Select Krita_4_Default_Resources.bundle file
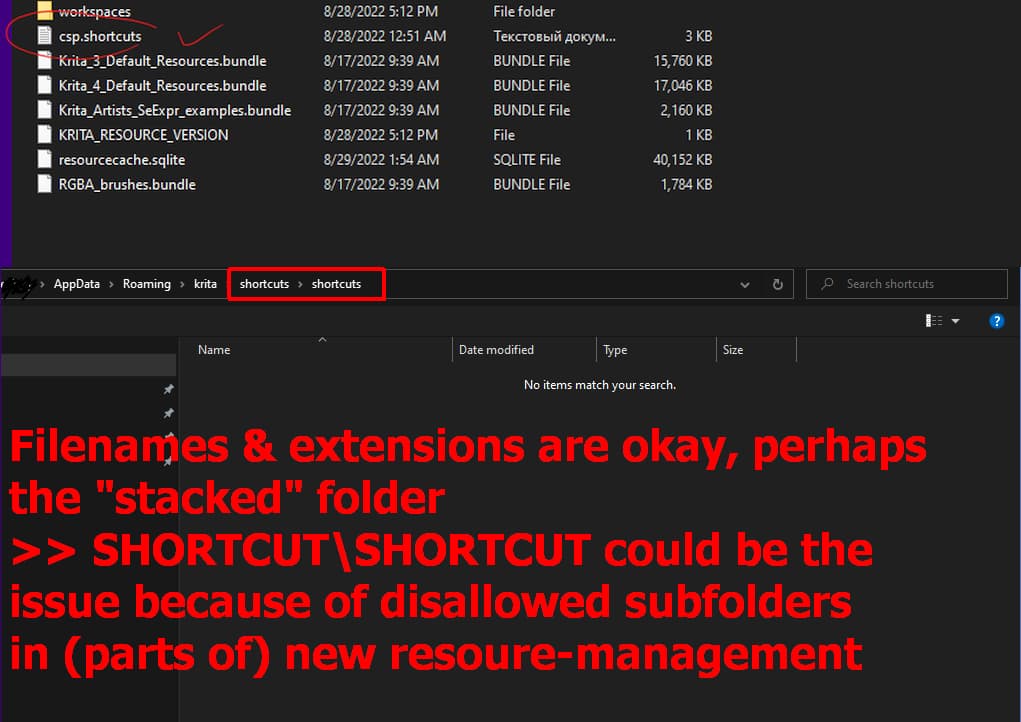 162,86
